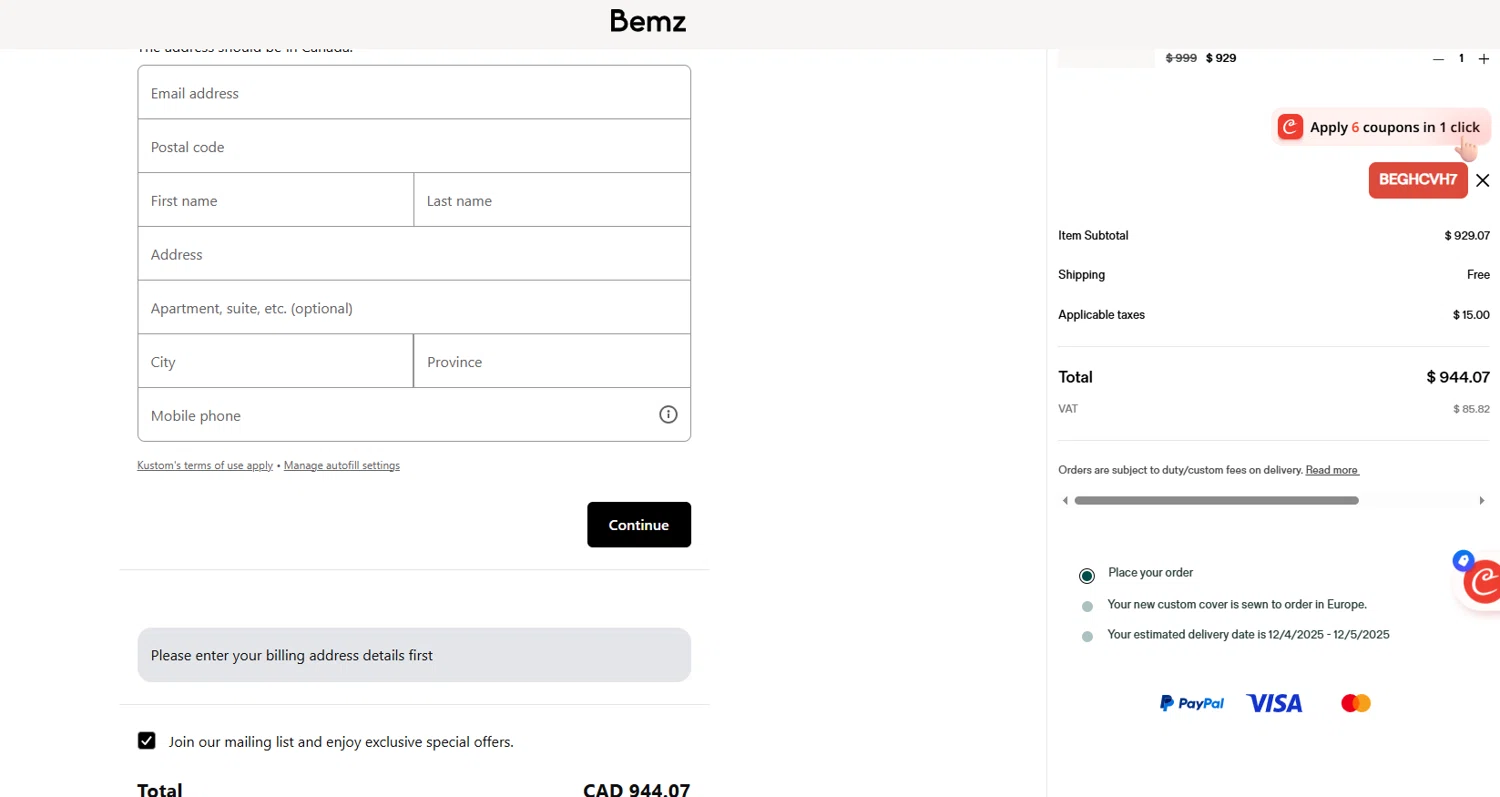Viewport: 1500px width, 797px height.
Task: Click the BEGHCVH7 coupon tag
Action: tap(1418, 180)
